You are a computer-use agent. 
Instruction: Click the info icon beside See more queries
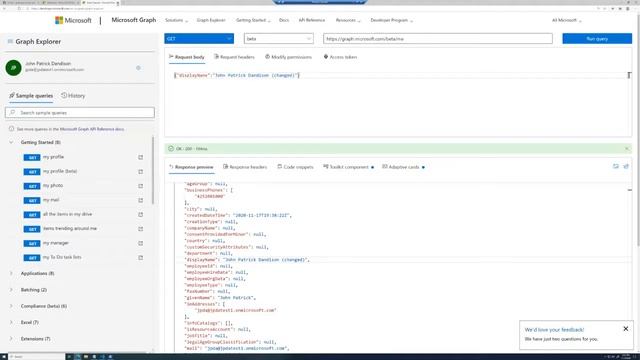point(11,129)
